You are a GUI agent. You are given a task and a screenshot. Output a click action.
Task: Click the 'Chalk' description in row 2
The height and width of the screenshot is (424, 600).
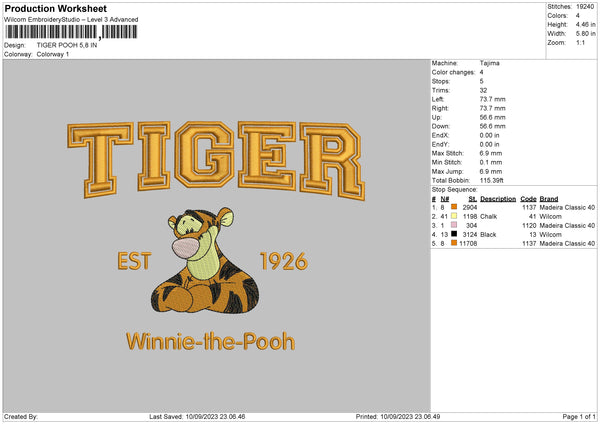click(x=488, y=217)
